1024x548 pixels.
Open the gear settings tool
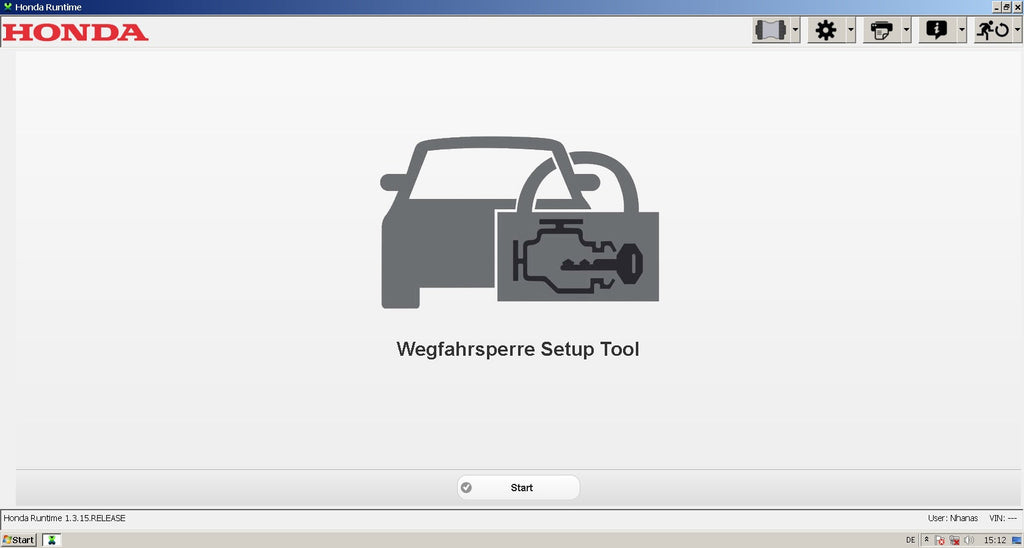click(x=826, y=30)
